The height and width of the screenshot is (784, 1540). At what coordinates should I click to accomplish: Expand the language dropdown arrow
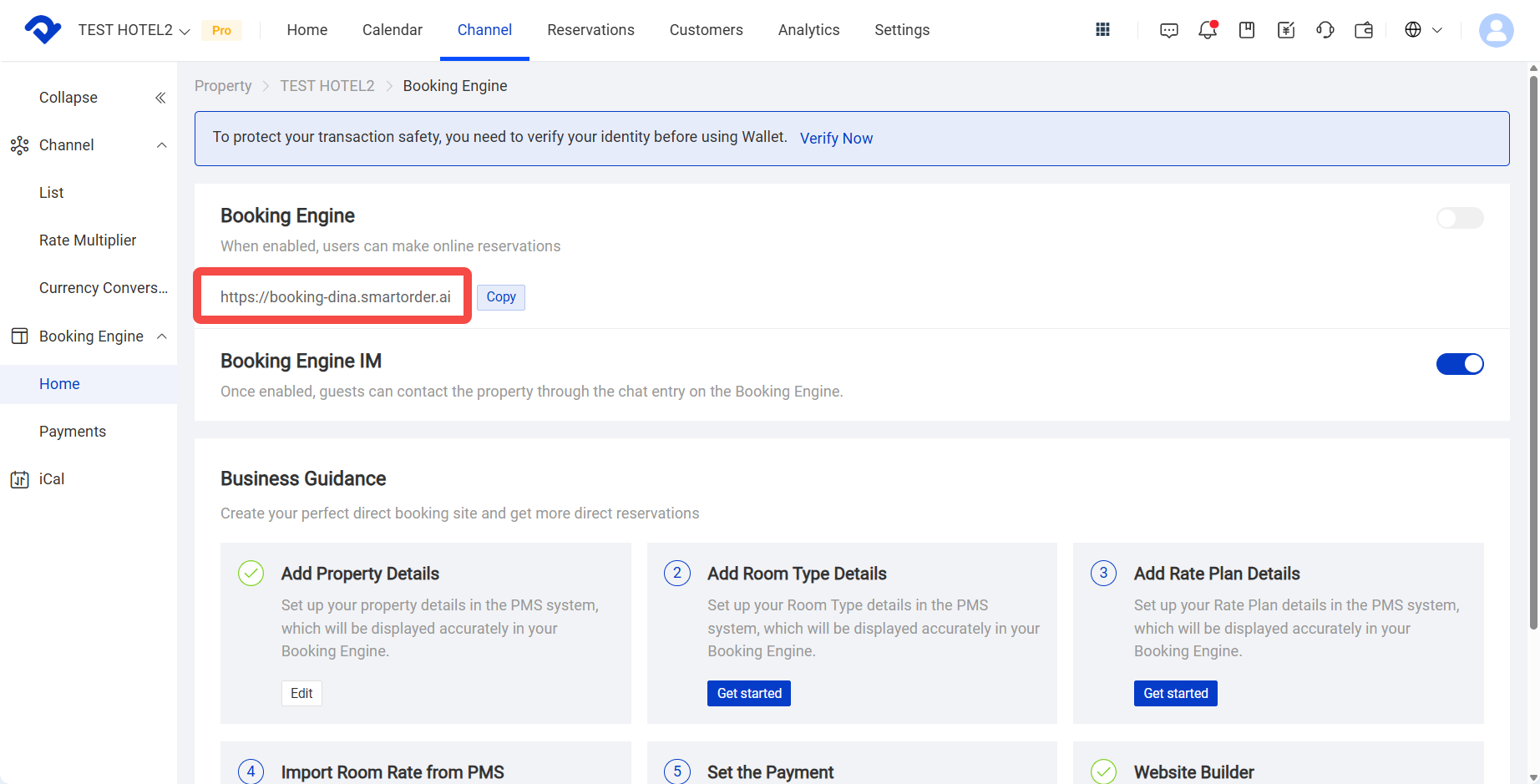pos(1437,30)
